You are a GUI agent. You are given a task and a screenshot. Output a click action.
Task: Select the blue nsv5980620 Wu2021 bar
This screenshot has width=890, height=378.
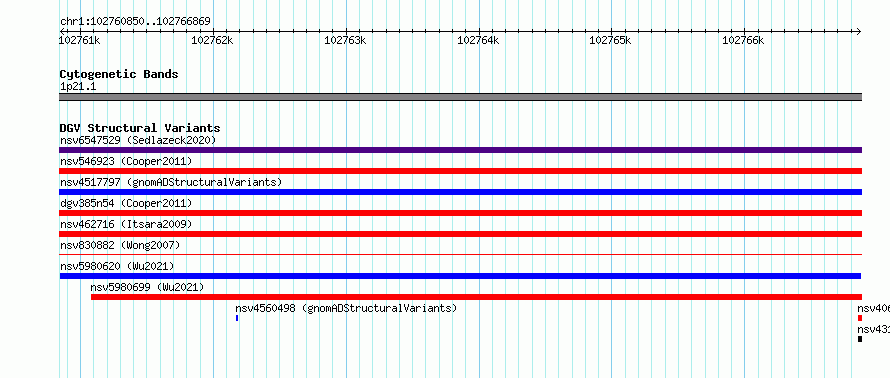point(460,276)
